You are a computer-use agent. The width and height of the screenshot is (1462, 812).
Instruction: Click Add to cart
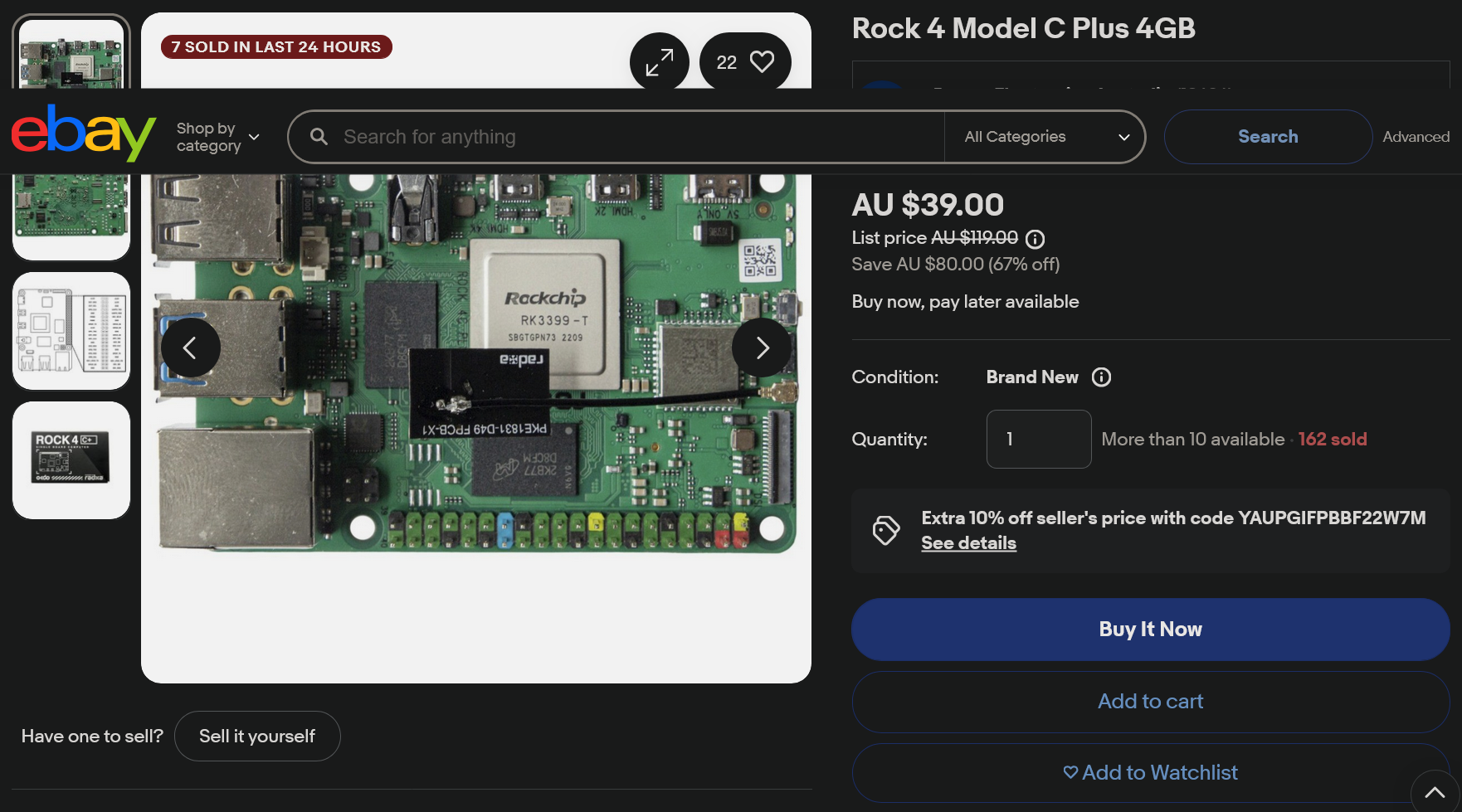tap(1150, 702)
